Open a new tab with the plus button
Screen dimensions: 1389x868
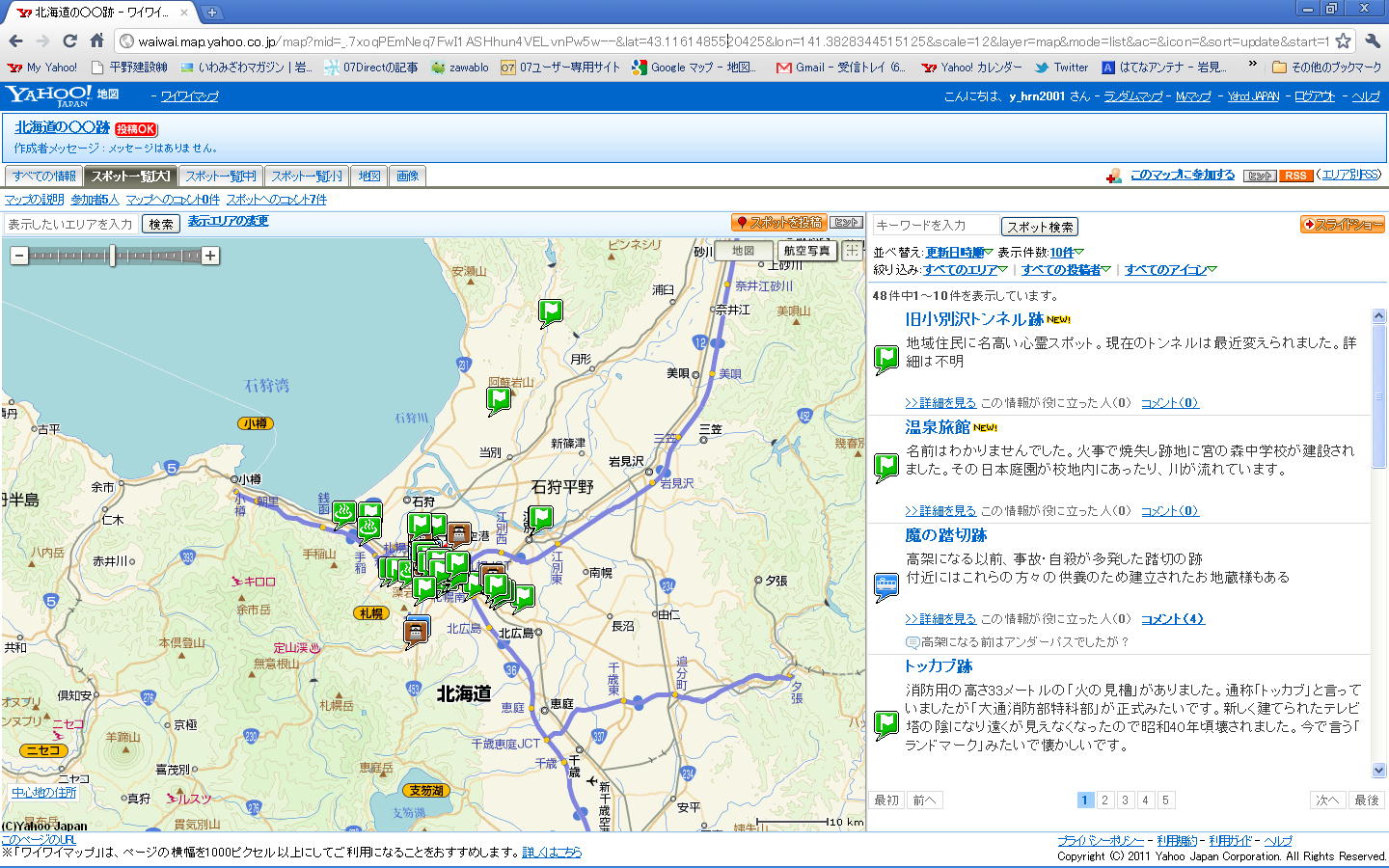pyautogui.click(x=211, y=13)
